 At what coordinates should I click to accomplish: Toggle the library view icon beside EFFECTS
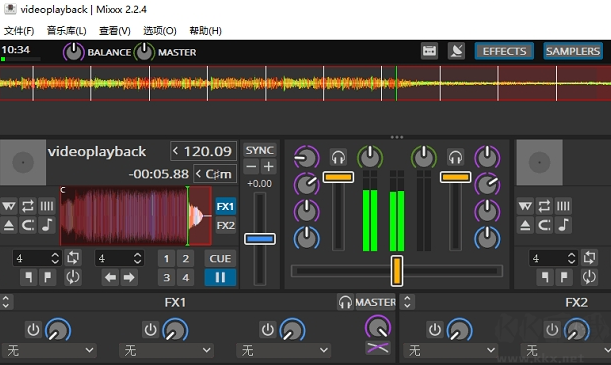click(x=429, y=51)
